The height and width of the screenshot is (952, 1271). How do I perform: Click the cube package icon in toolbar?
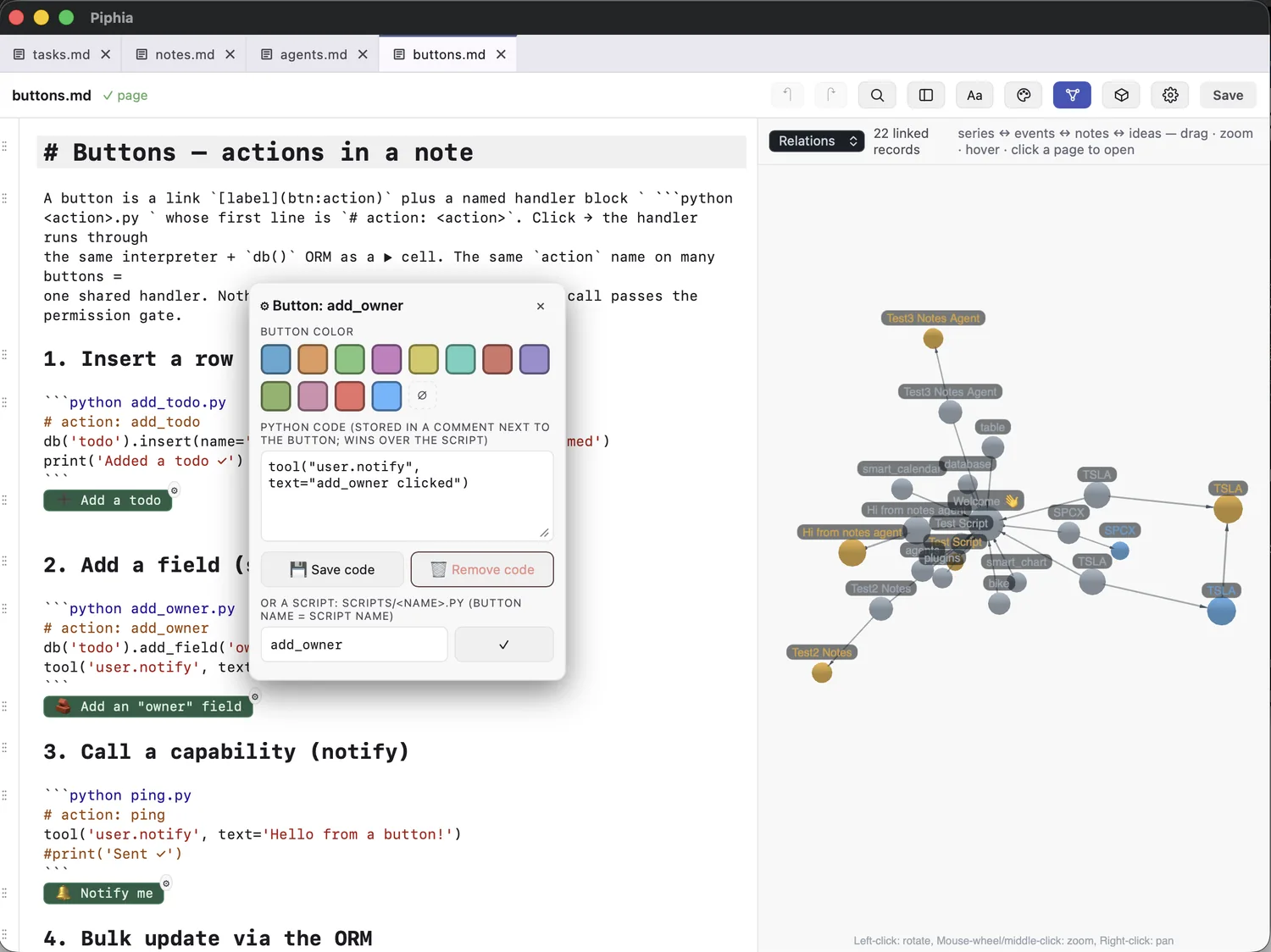pos(1121,95)
